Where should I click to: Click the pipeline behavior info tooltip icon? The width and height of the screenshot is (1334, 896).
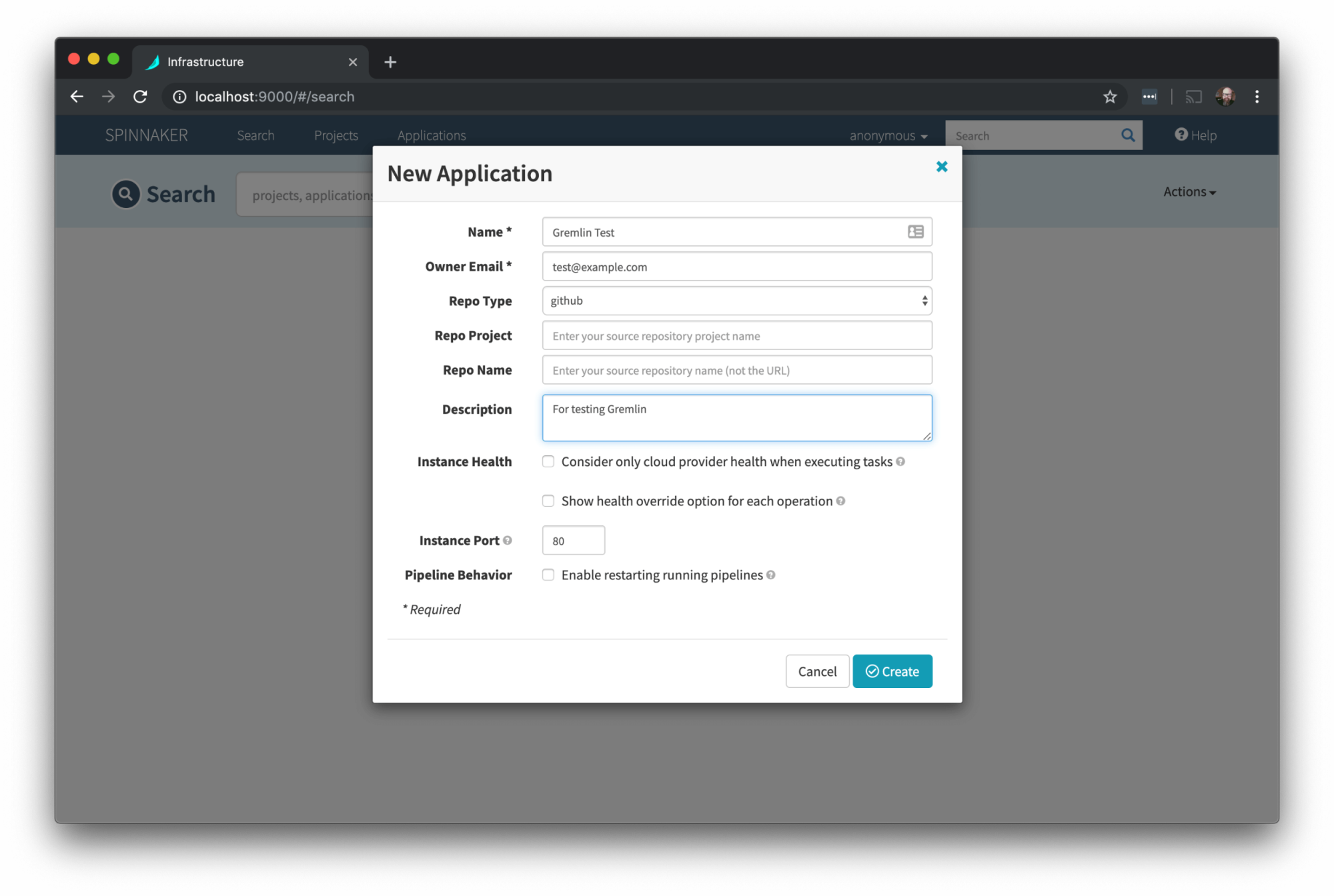775,575
